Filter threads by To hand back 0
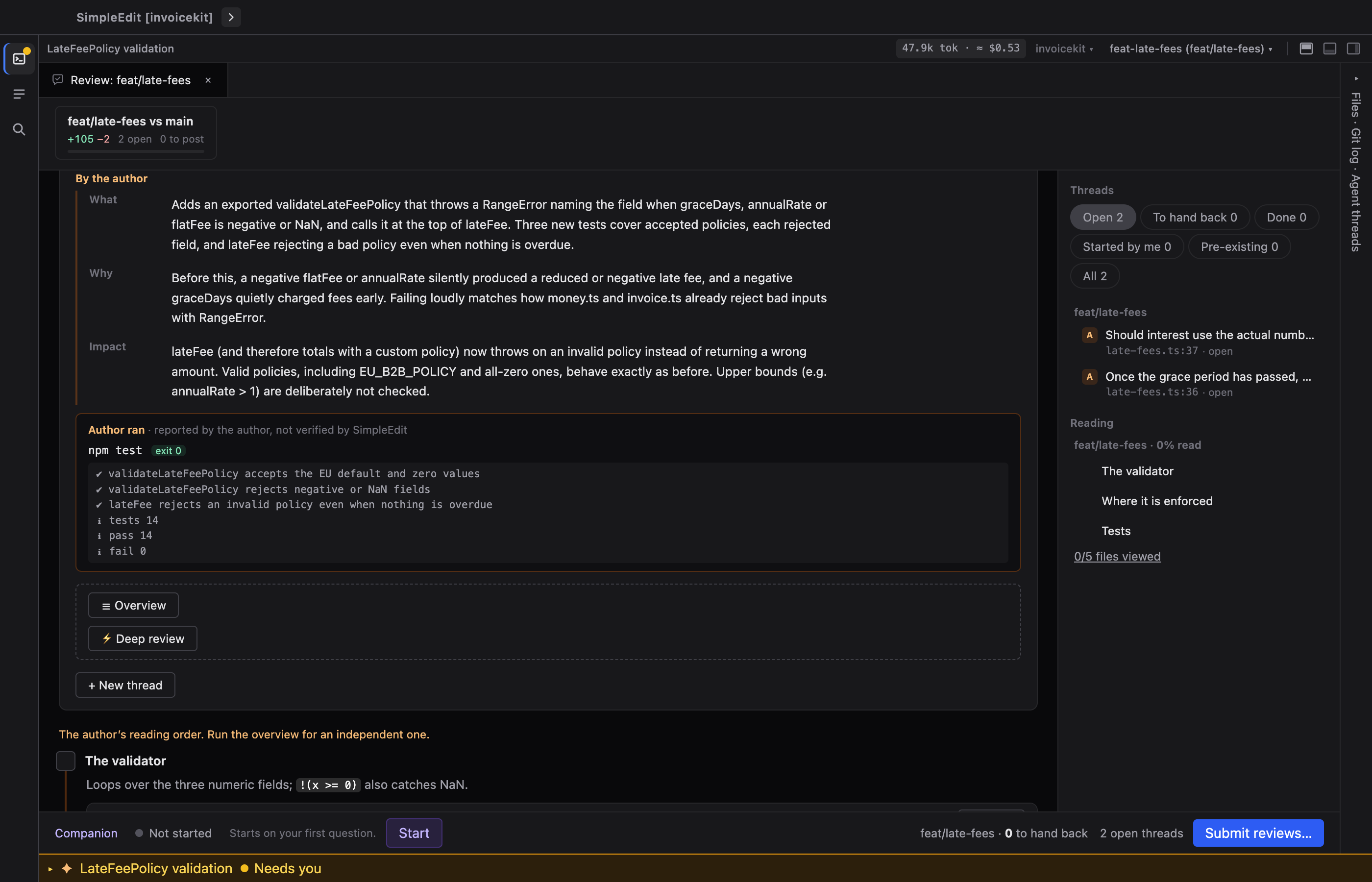Viewport: 1372px width, 882px height. (1195, 217)
